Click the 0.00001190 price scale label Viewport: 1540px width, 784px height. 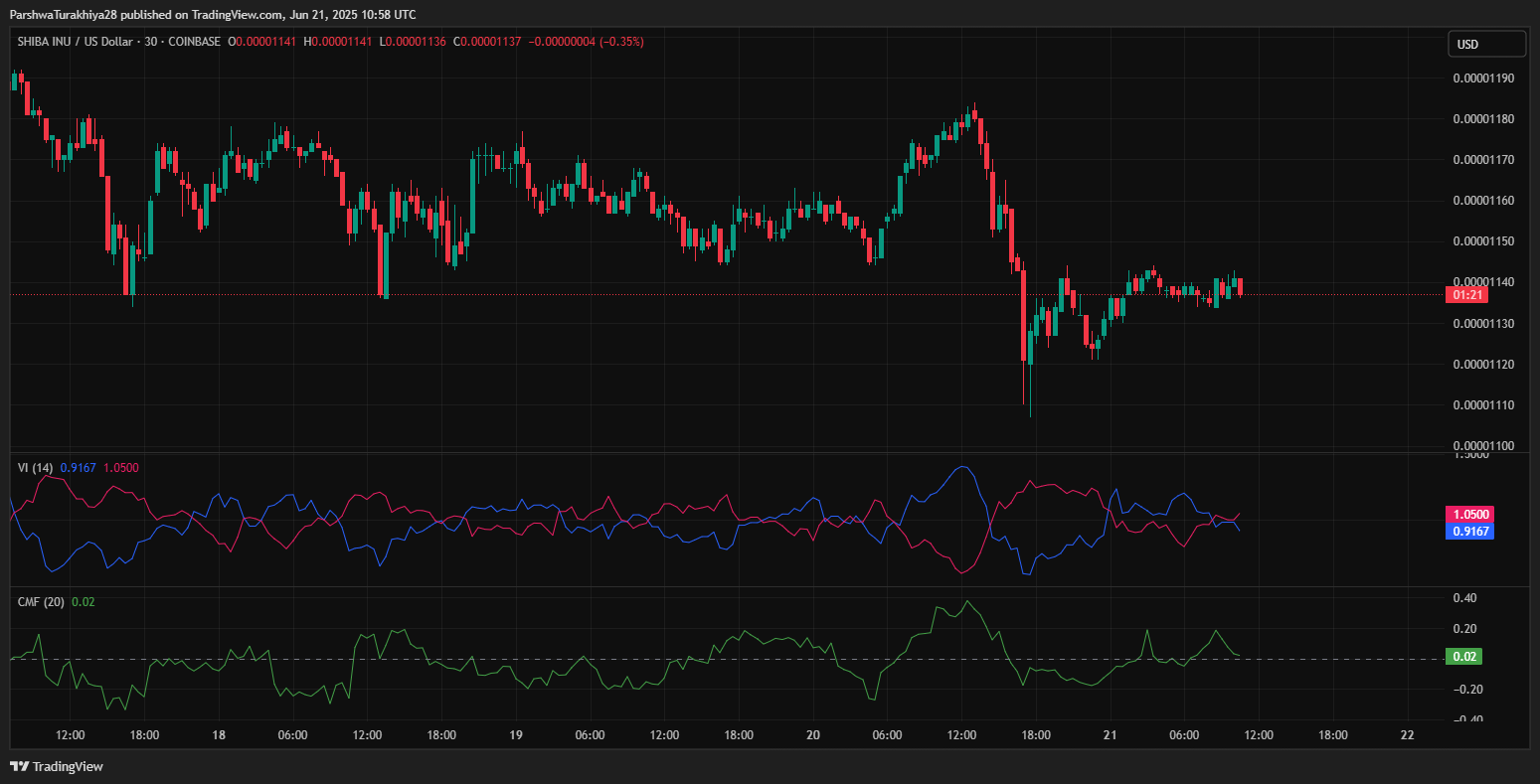[1482, 78]
